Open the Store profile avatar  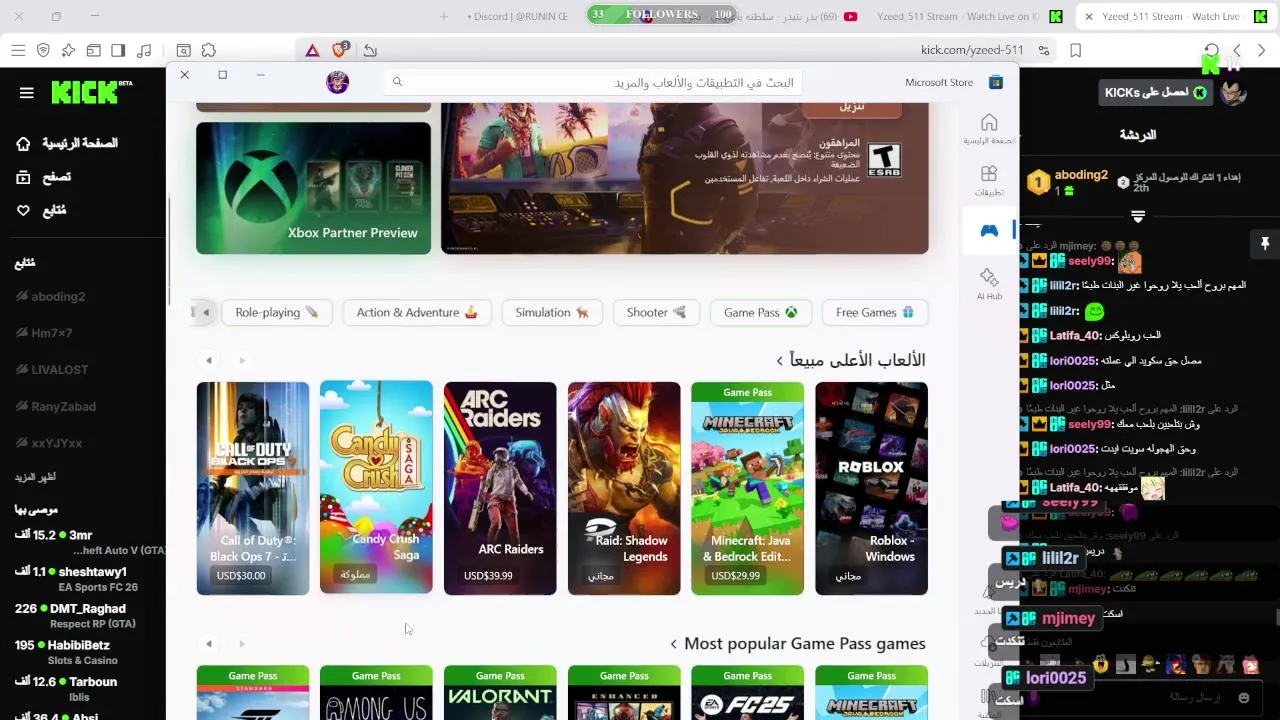[338, 83]
